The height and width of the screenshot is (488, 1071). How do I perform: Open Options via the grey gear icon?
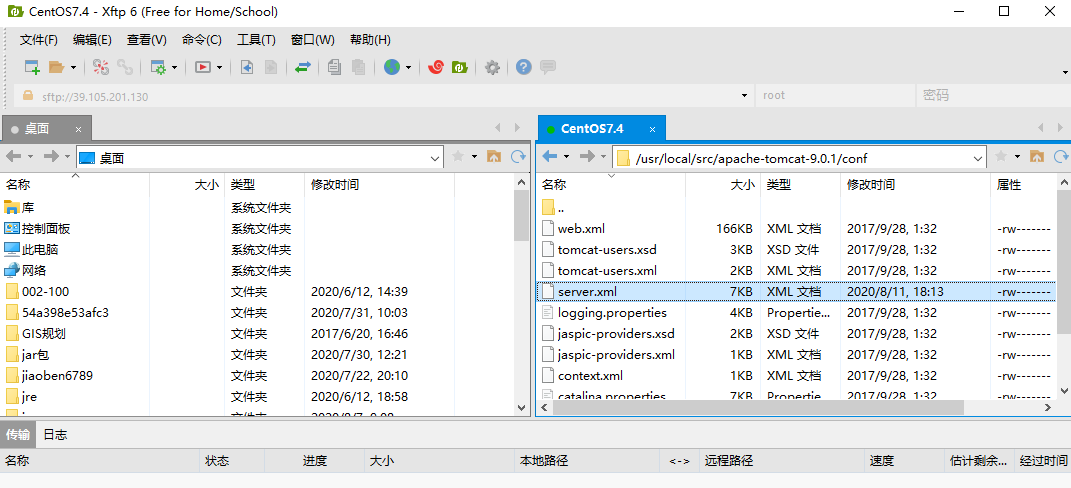(492, 67)
